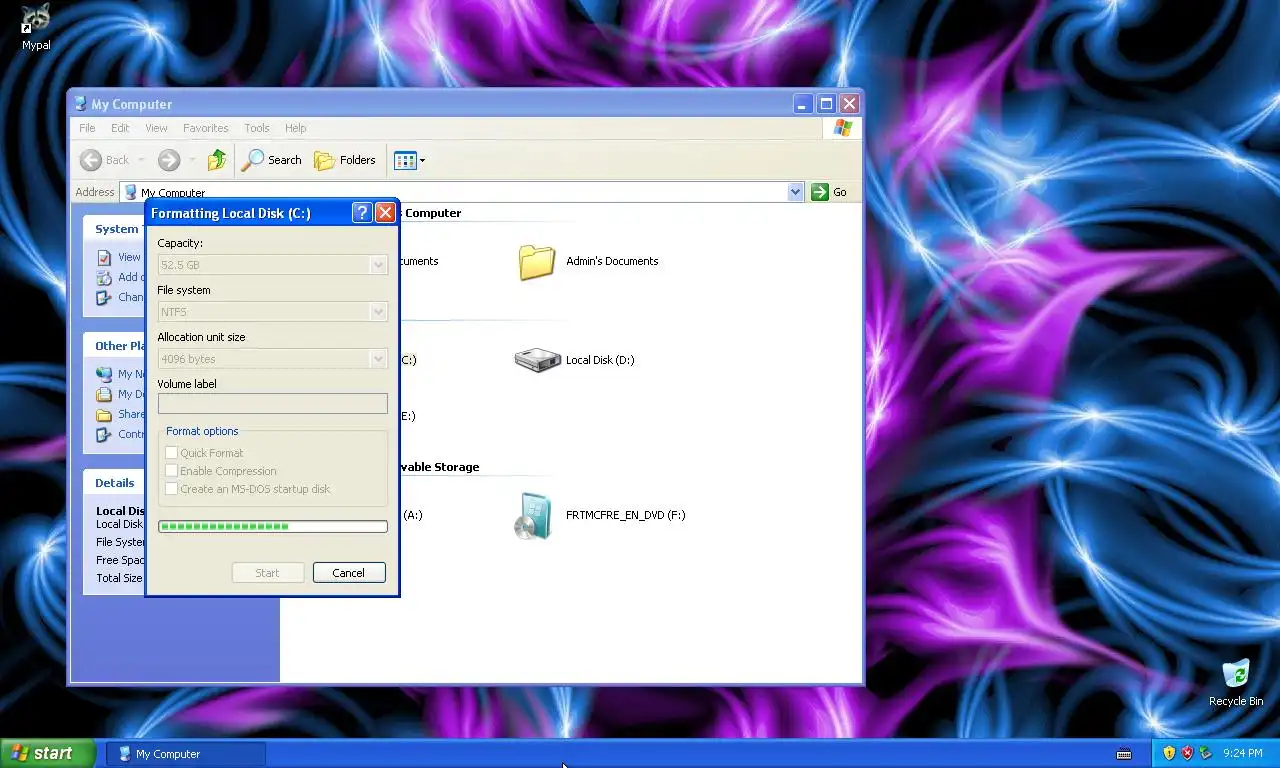Screen dimensions: 1280x768
Task: Open the Help menu
Action: click(295, 128)
